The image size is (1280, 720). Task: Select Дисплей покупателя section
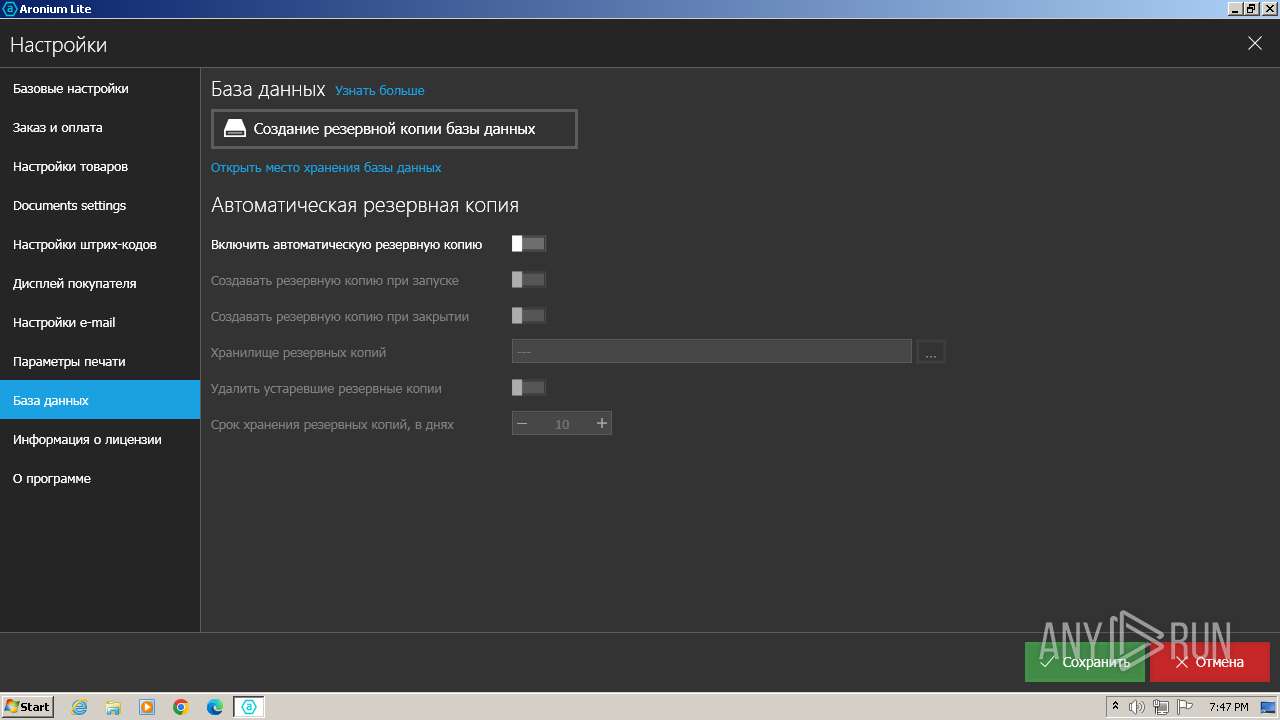(x=100, y=284)
